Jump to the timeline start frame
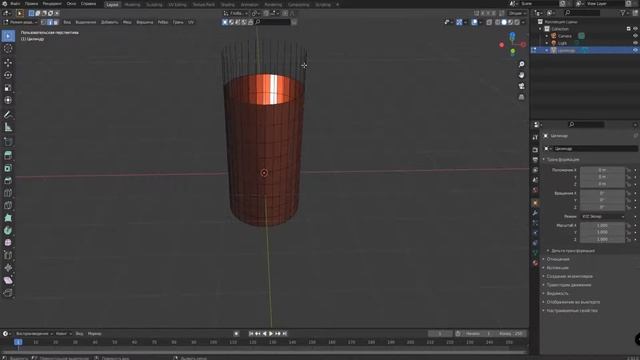640x360 pixels. tap(251, 333)
